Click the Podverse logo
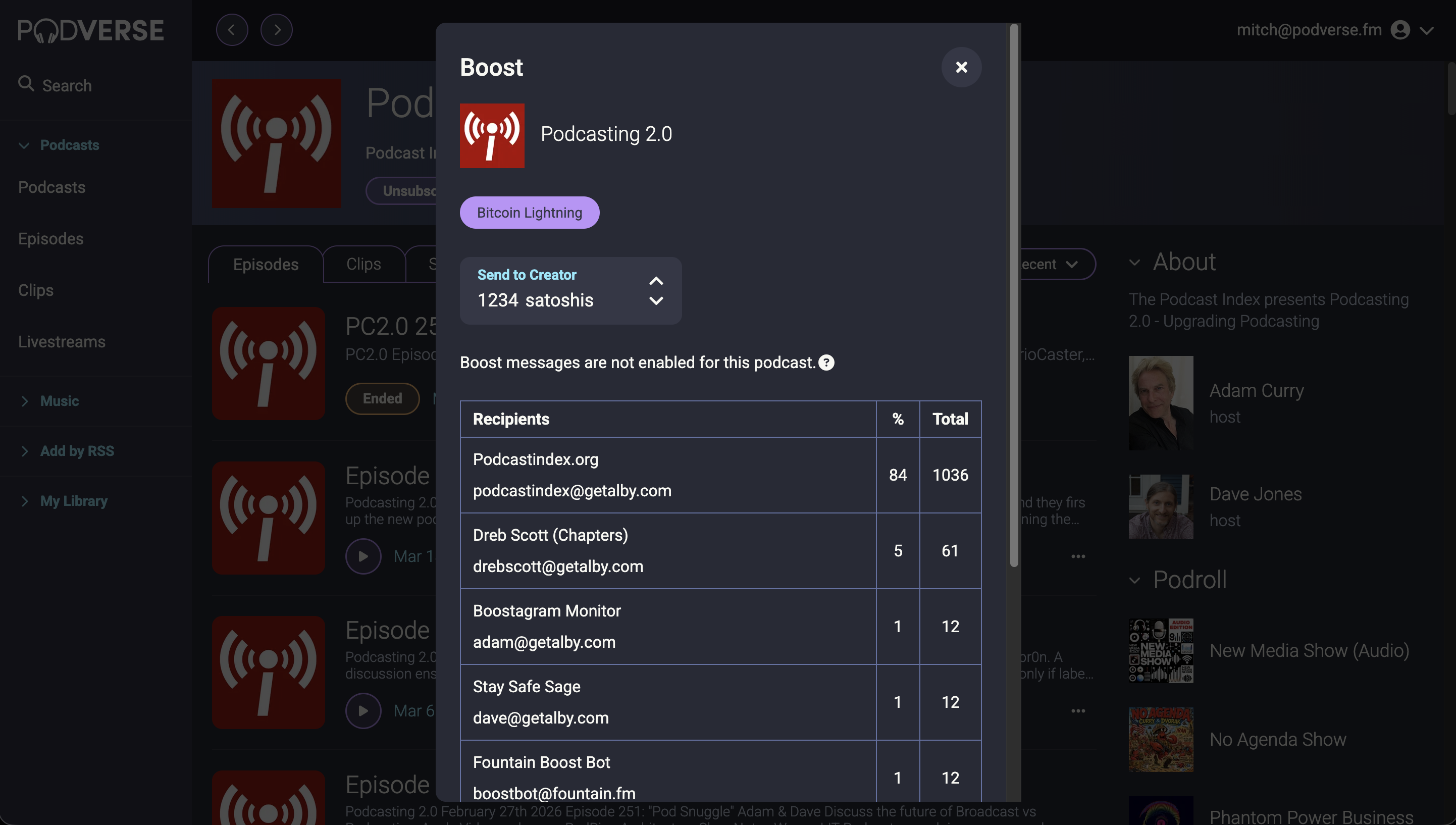This screenshot has width=1456, height=825. click(x=91, y=31)
